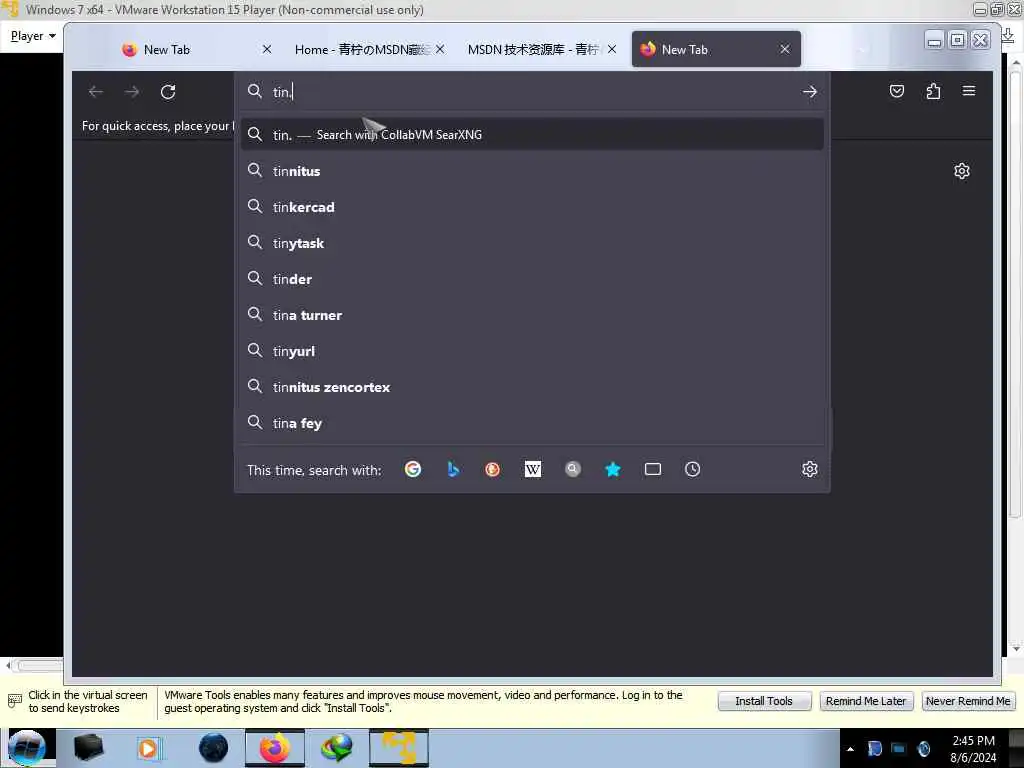Close the Home - 青柠のMSDN tab
1024x768 pixels.
tap(440, 49)
